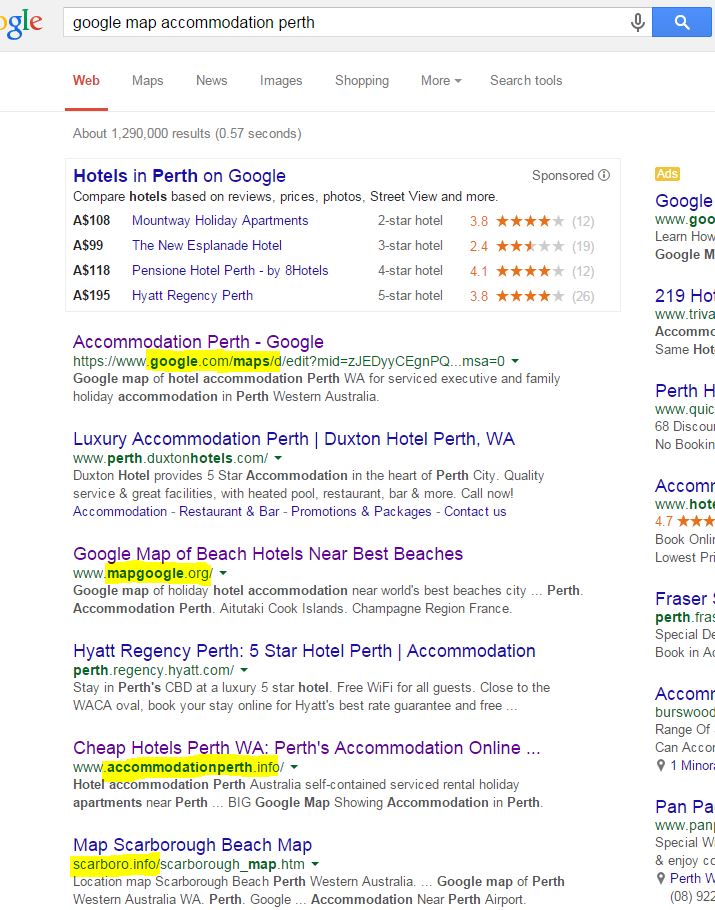This screenshot has width=715, height=910.
Task: Switch to the Shopping tab
Action: pyautogui.click(x=362, y=81)
